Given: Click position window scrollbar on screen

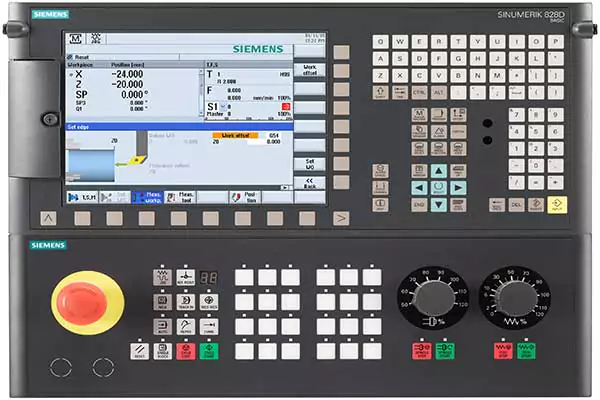Looking at the screenshot, I should [x=201, y=92].
